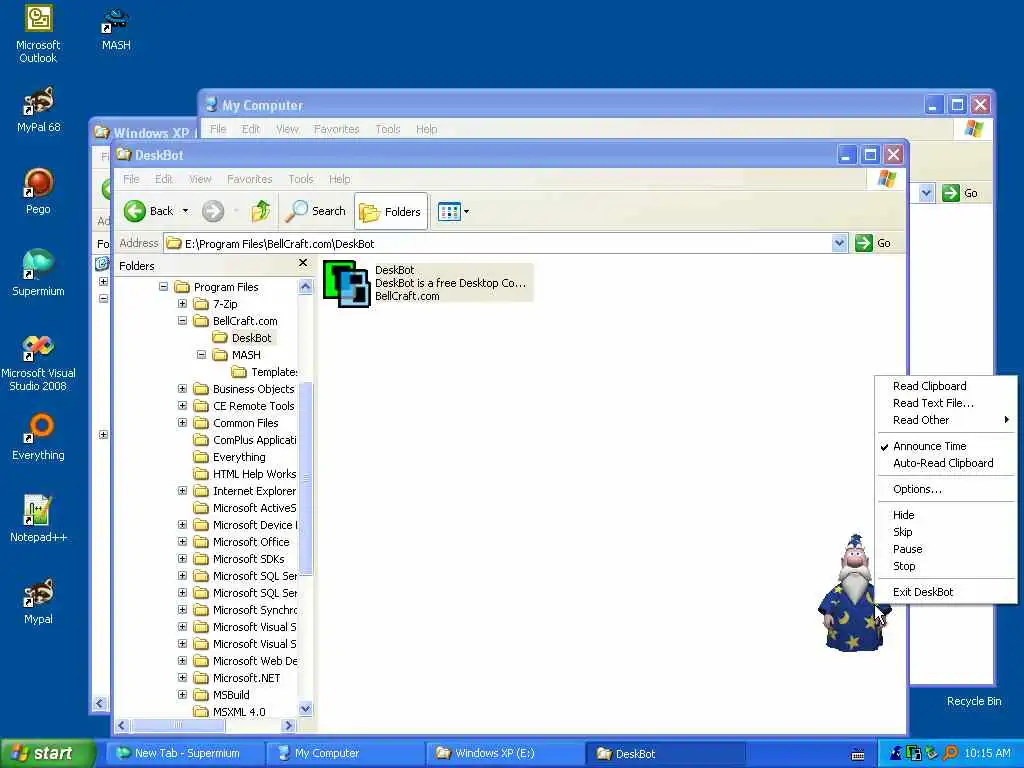
Task: Choose Stop from DeskBot menu
Action: point(946,566)
